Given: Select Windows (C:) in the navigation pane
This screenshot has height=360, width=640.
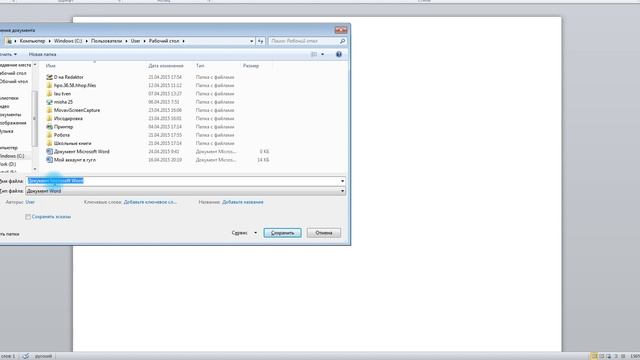Looking at the screenshot, I should point(12,156).
